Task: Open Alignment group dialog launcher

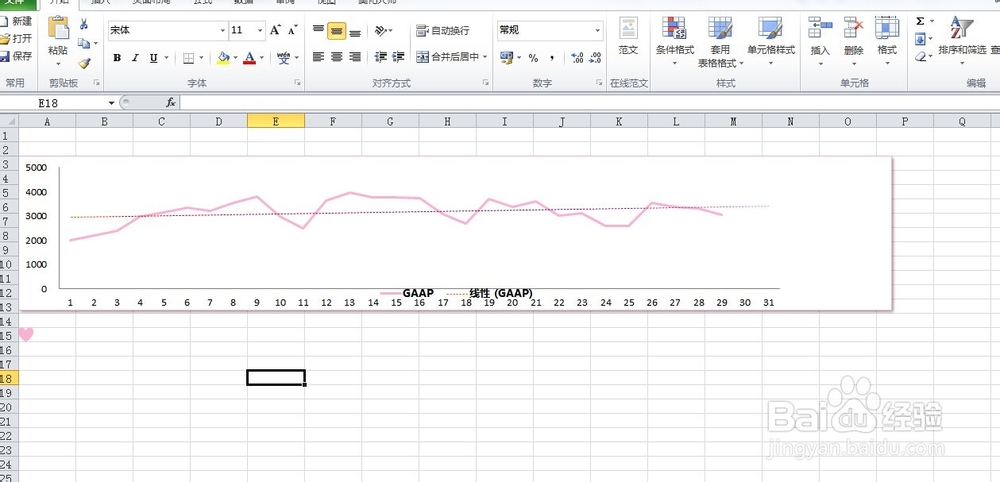Action: click(x=485, y=83)
